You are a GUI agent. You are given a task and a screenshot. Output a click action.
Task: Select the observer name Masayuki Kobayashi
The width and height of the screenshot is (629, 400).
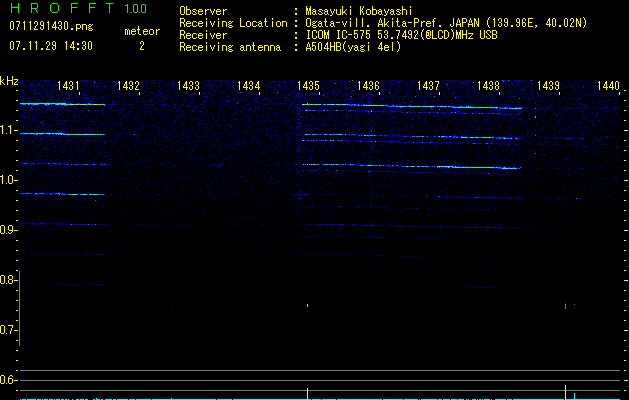[359, 11]
